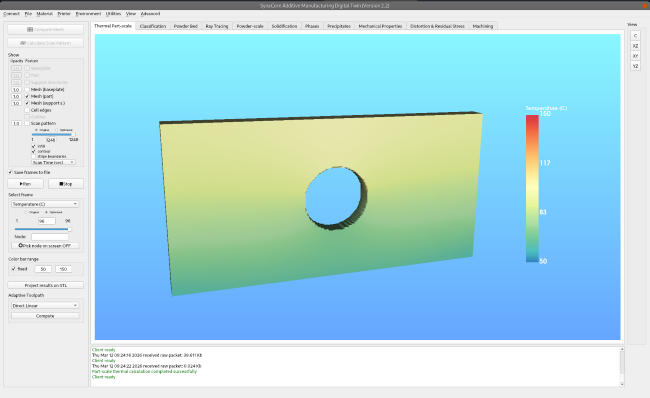Open the Temperature (C) frame dropdown
The width and height of the screenshot is (650, 398).
tap(45, 204)
